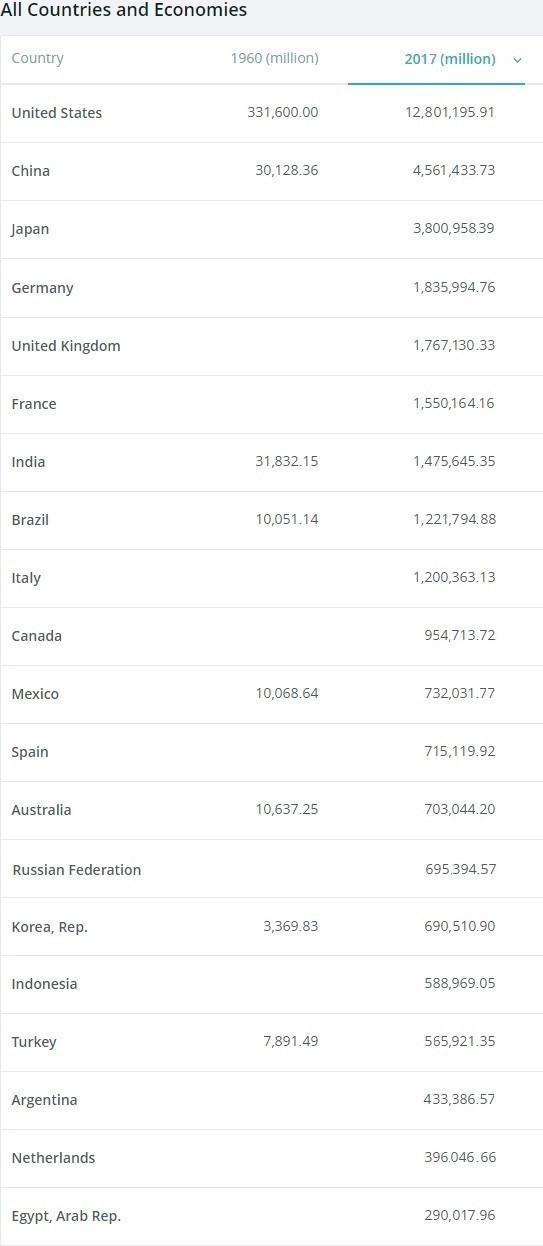Screen dimensions: 543x1246
Task: Open the Netherlands row link
Action: coord(53,1158)
